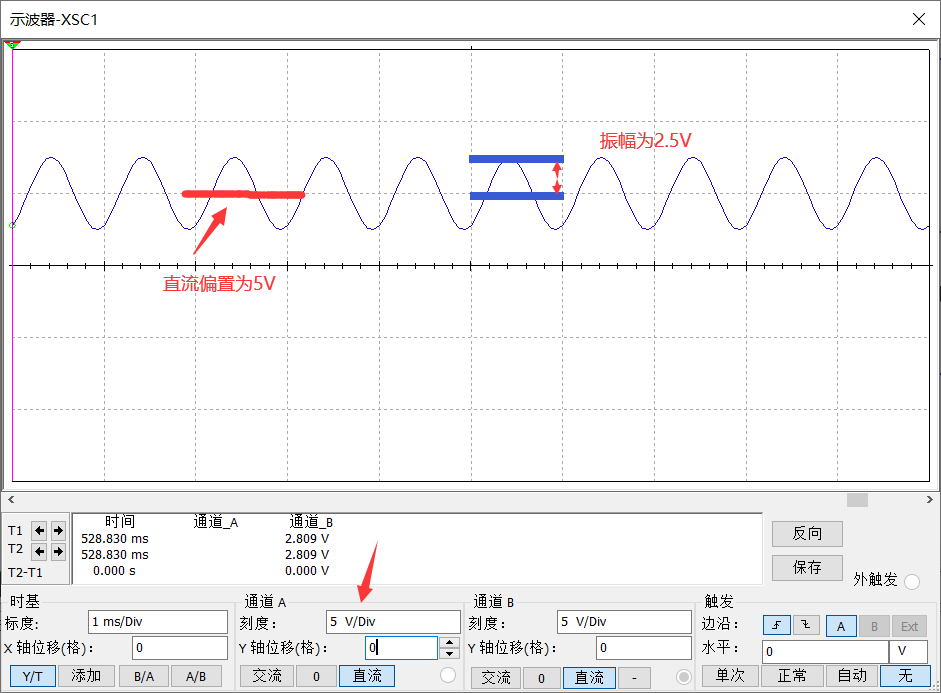Screen dimensions: 941x693
Task: Move T2 cursor left with arrow
Action: tap(40, 551)
